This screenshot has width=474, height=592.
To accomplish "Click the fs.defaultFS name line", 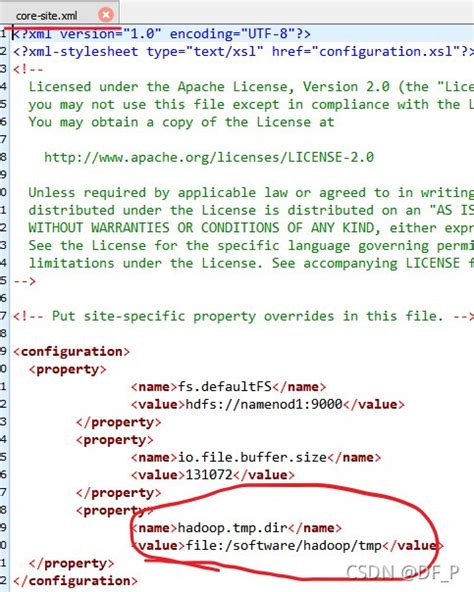I will tap(229, 387).
